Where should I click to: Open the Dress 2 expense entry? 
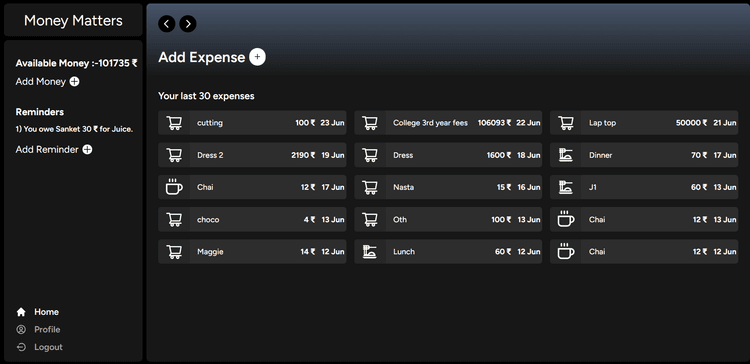click(x=252, y=155)
